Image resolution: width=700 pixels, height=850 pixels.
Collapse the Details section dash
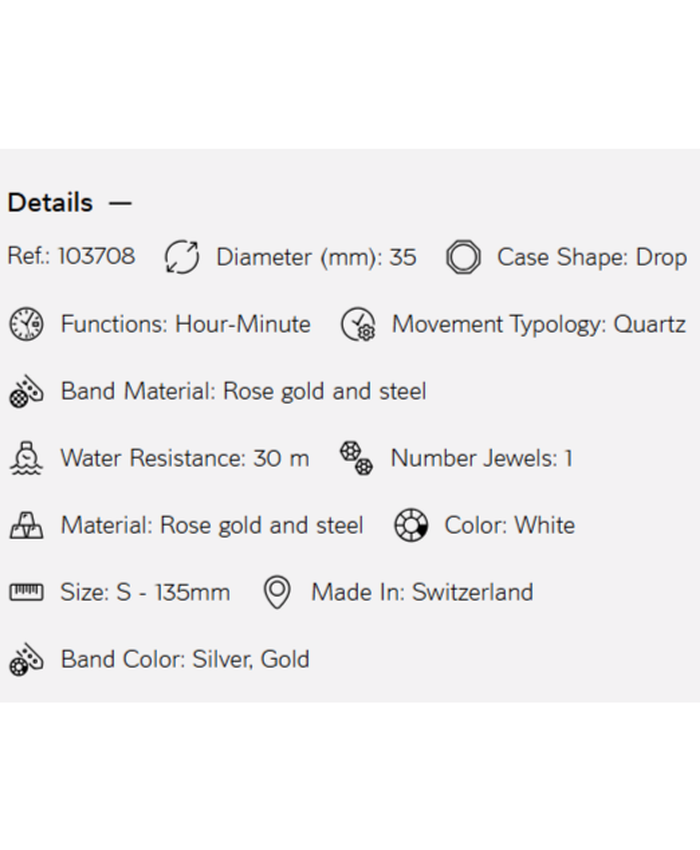[120, 203]
